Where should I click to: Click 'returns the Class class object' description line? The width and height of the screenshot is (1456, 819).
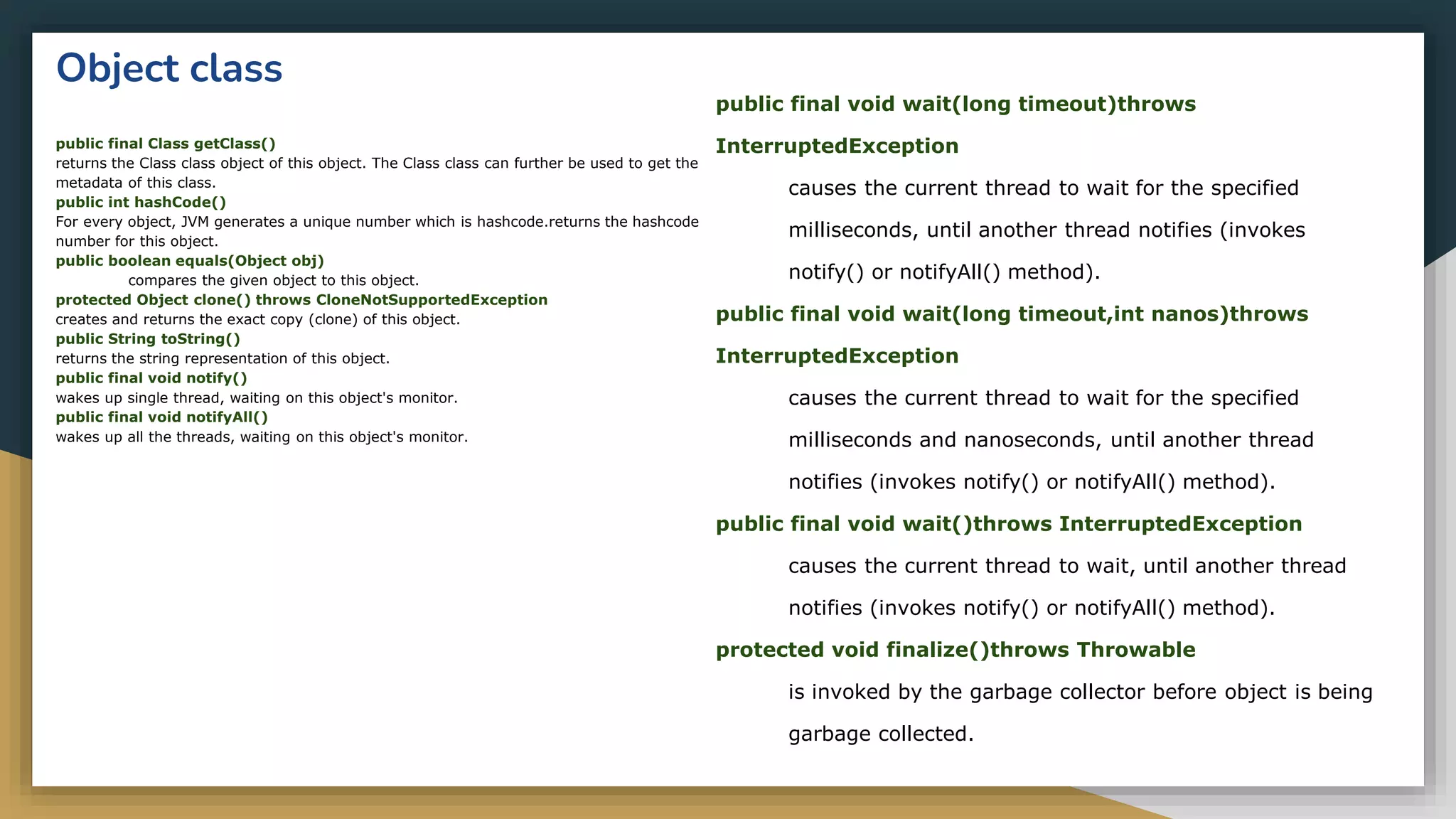pos(377,164)
